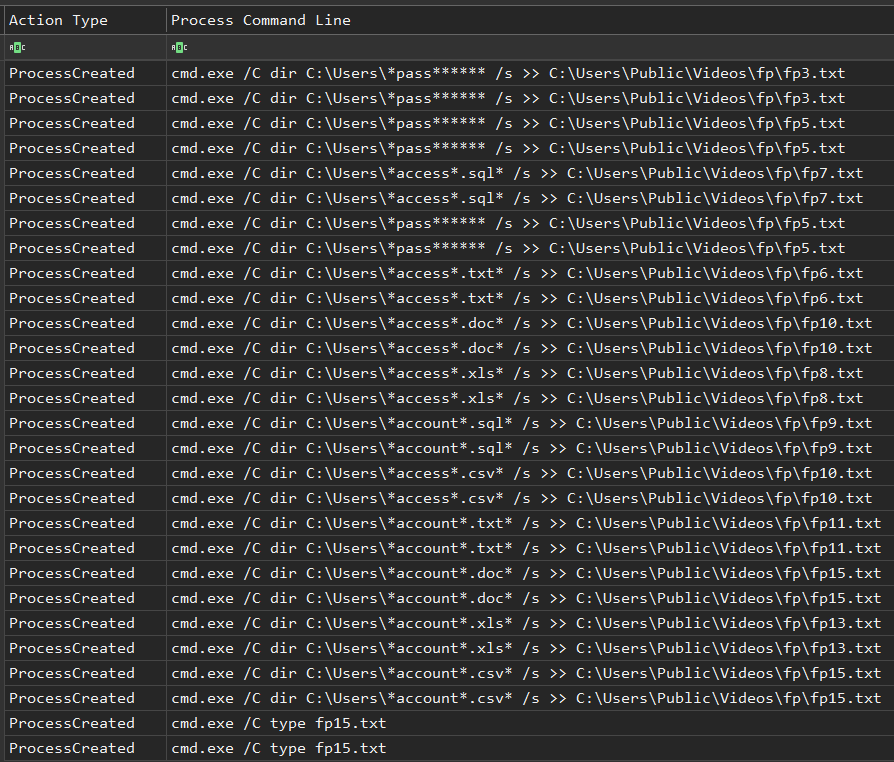Image resolution: width=894 pixels, height=762 pixels.
Task: Click ProcessCreated cell in the very last row
Action: tap(71, 748)
